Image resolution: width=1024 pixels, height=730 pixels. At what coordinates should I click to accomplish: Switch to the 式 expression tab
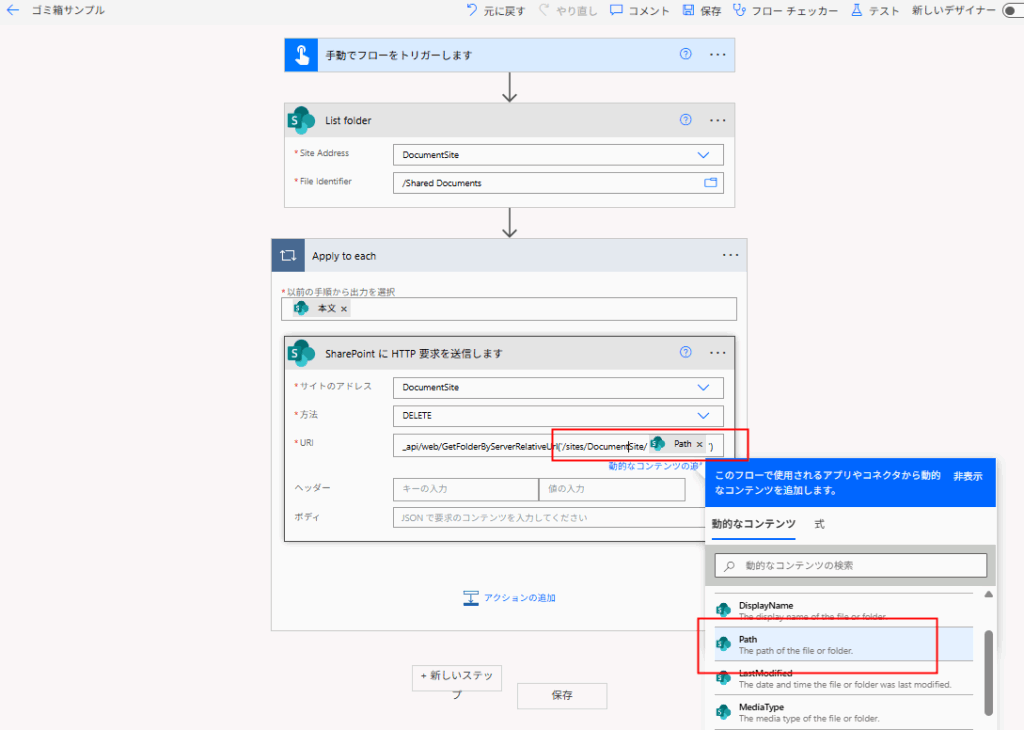point(819,524)
